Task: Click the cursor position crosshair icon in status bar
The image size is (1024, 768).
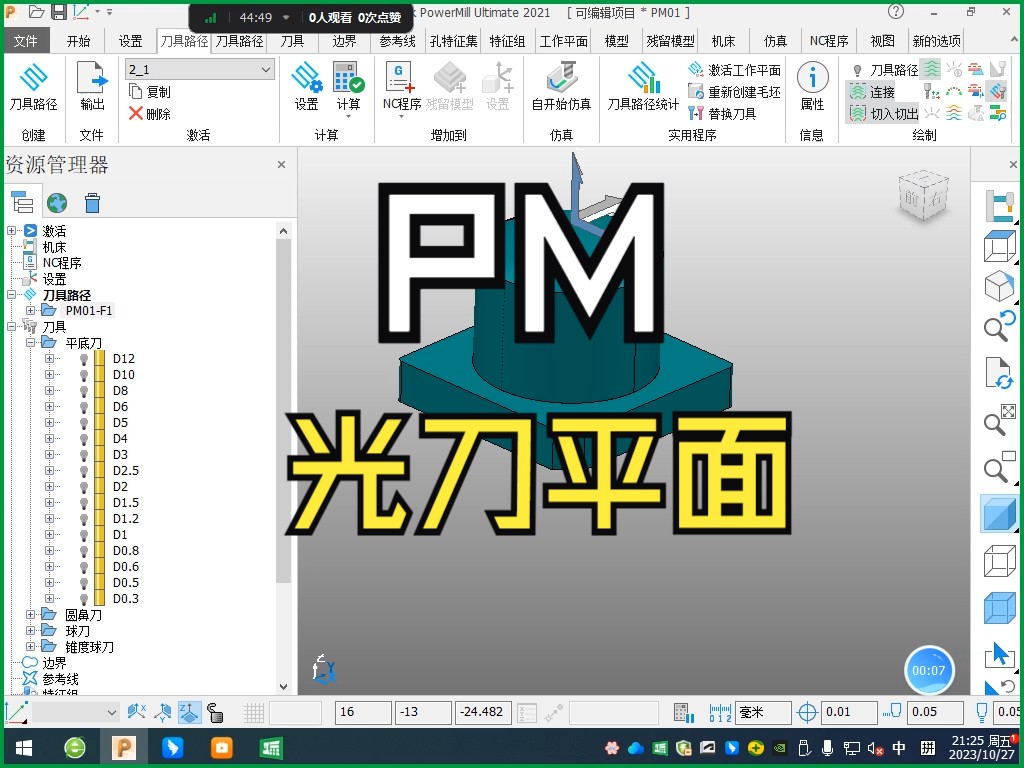Action: tap(807, 712)
